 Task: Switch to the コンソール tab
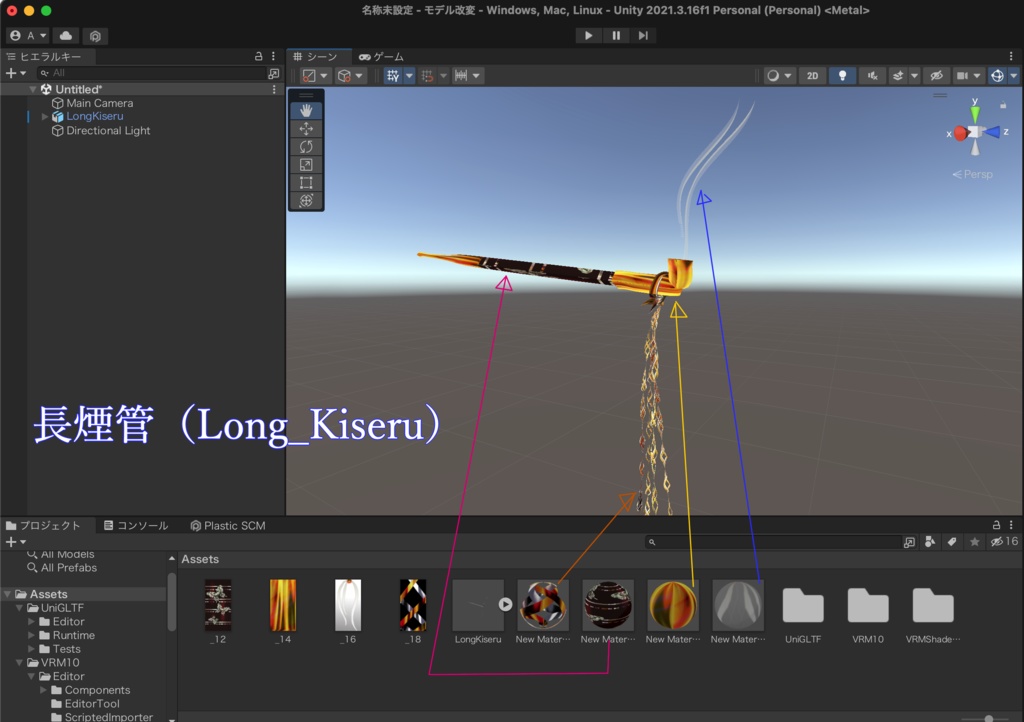pos(135,525)
